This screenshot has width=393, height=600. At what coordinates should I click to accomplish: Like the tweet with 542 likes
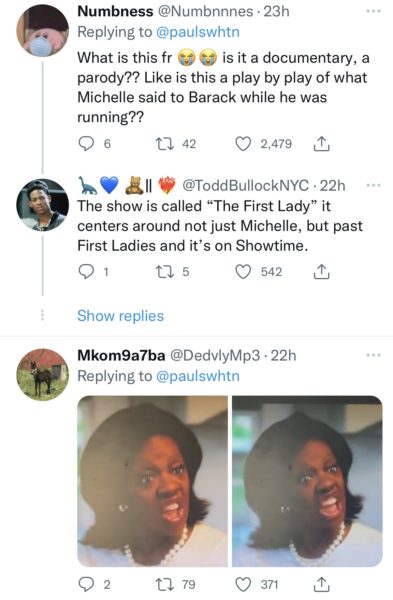[243, 272]
